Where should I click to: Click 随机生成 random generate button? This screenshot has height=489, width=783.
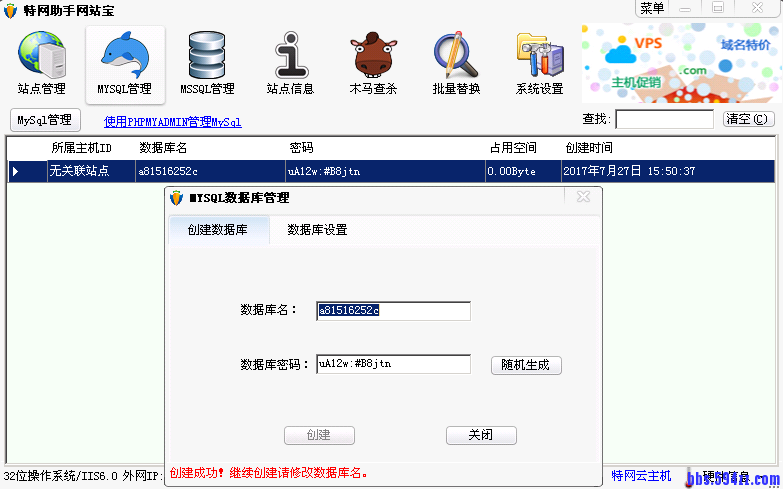pos(526,365)
